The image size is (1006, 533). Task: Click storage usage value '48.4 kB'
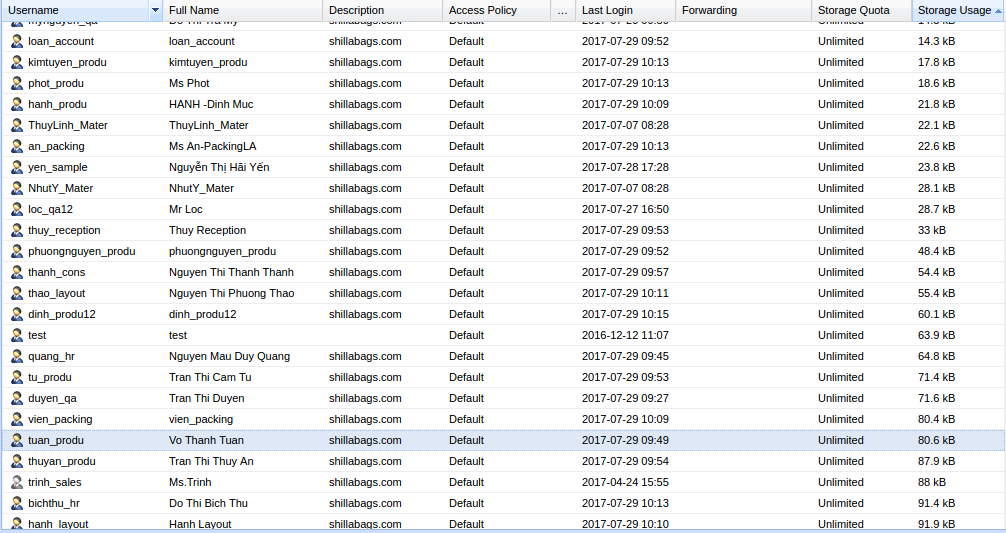point(936,251)
